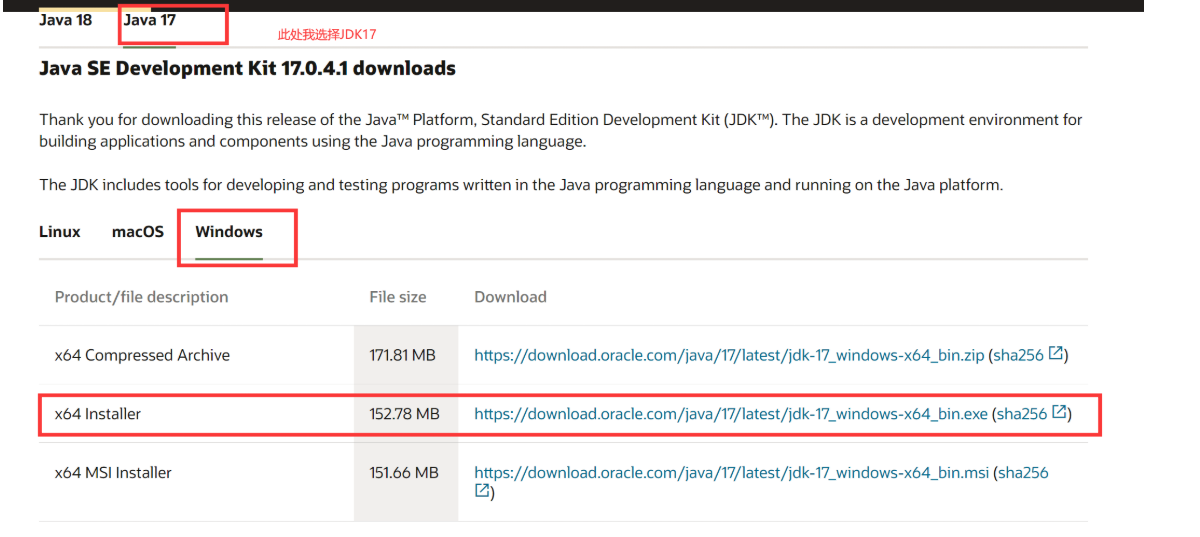Click the 'Download' column header
This screenshot has width=1200, height=537.
(510, 297)
